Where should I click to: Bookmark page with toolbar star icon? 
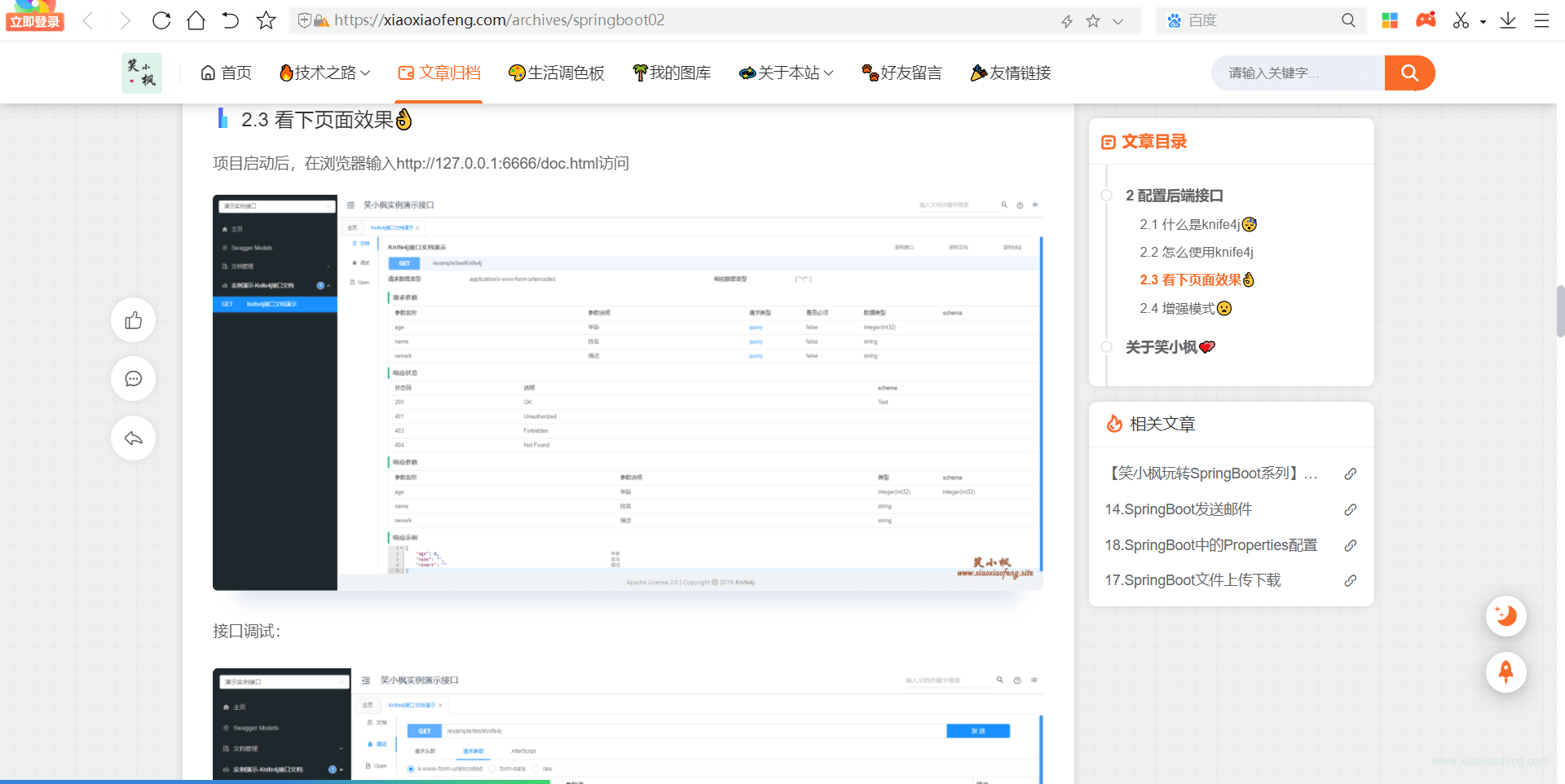[266, 20]
